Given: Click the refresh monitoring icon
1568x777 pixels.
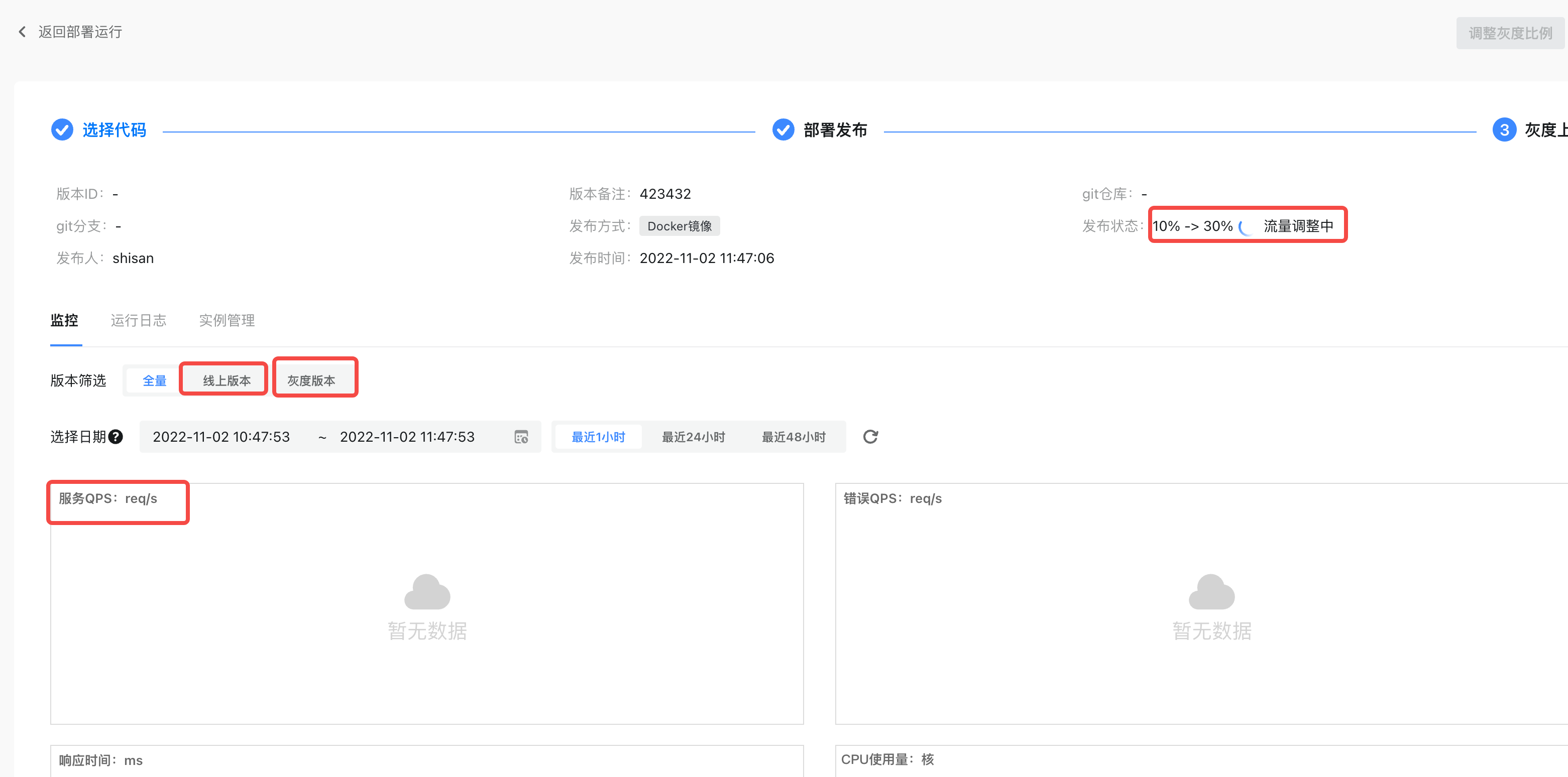Looking at the screenshot, I should [870, 437].
